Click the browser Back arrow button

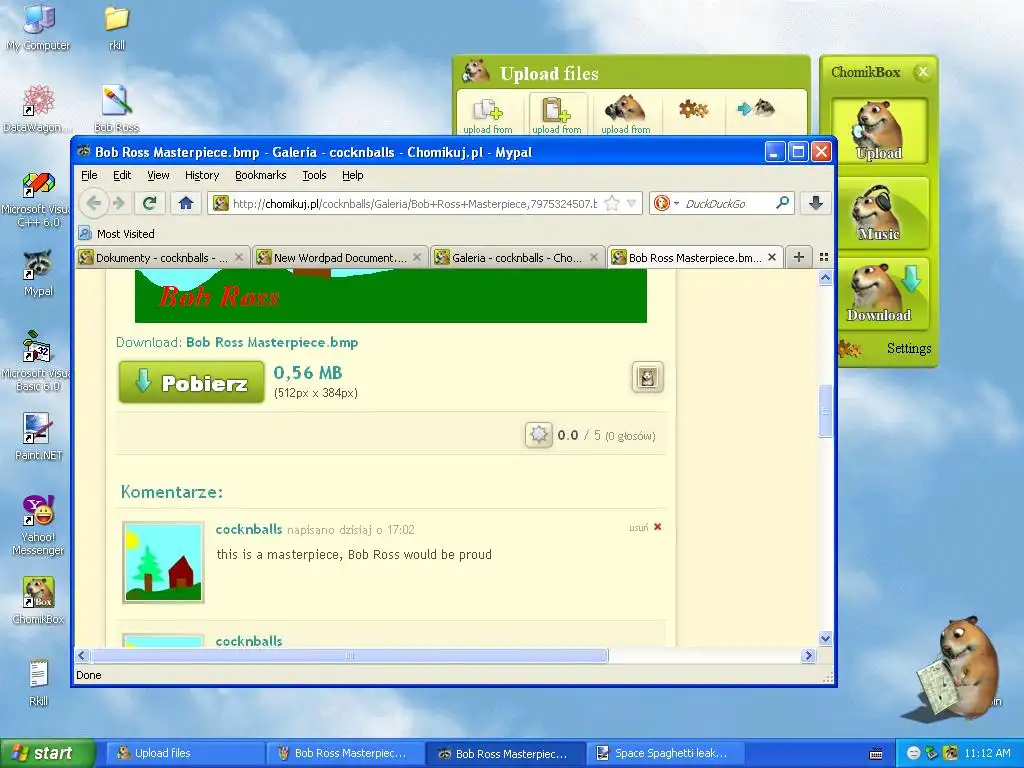pyautogui.click(x=93, y=203)
